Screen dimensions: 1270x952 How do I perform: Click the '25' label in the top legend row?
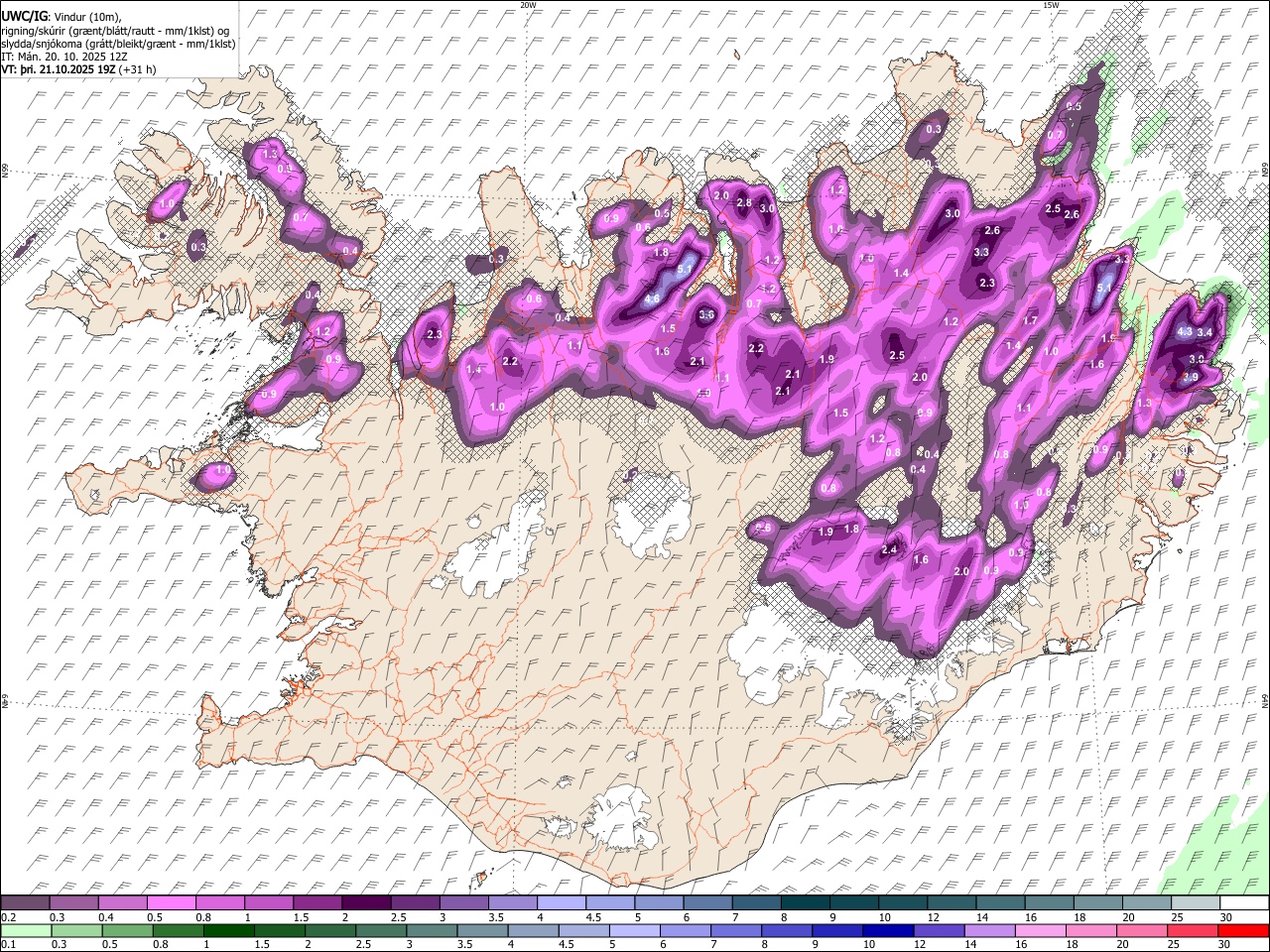click(x=1176, y=917)
